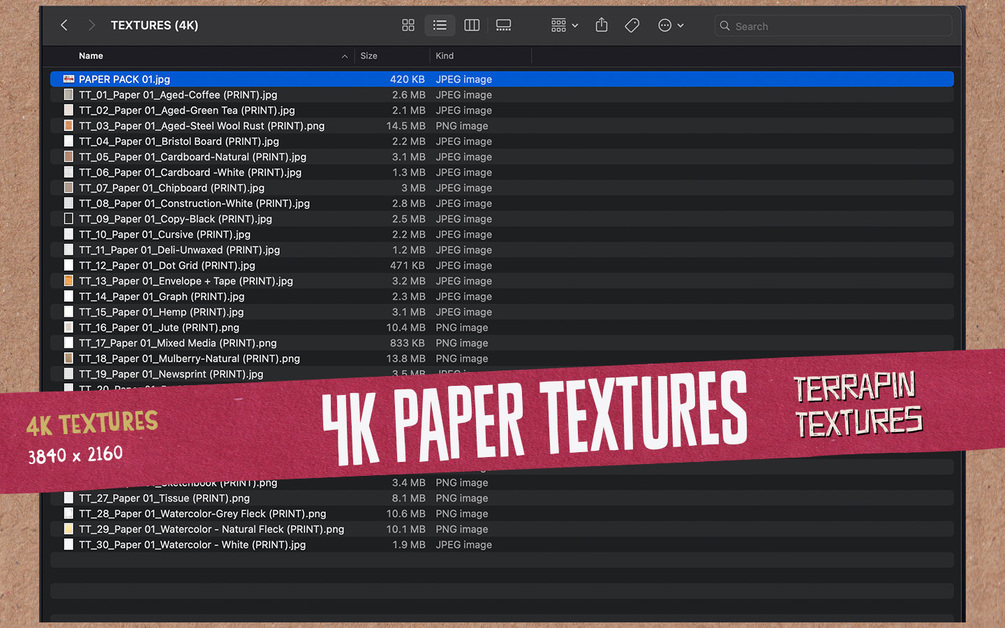Select TT_05 Cardboard-Natural file
Image resolution: width=1005 pixels, height=628 pixels.
pyautogui.click(x=502, y=156)
